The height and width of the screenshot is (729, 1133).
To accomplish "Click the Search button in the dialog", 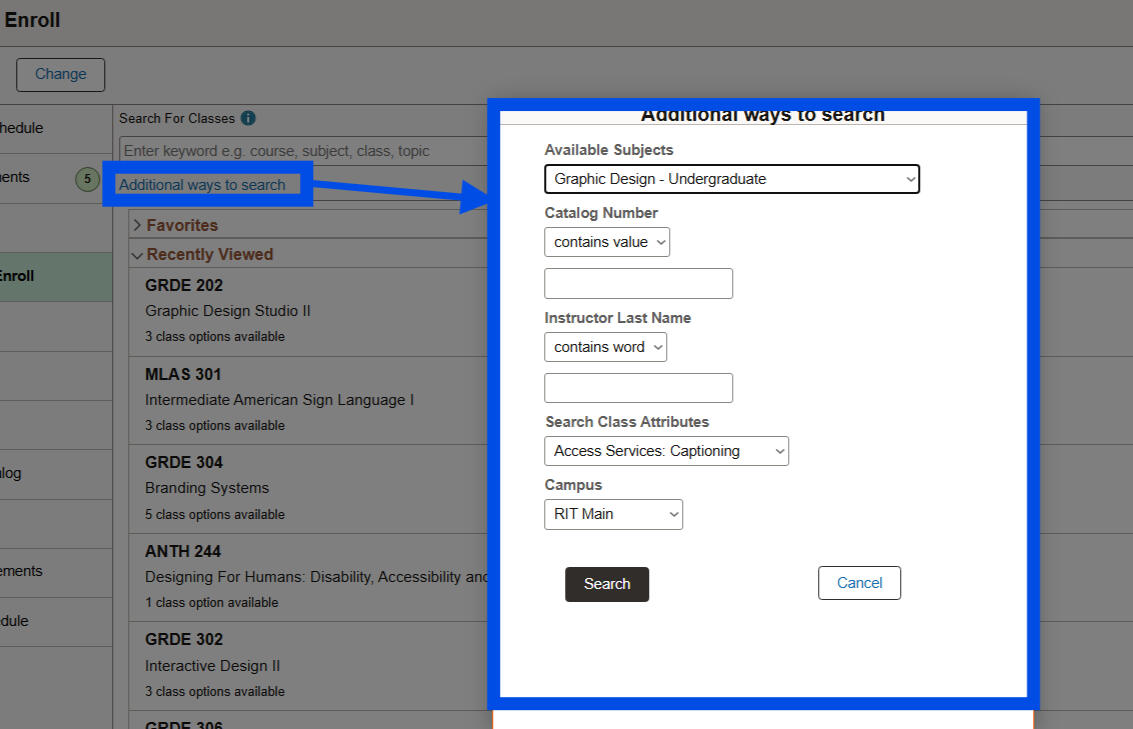I will pyautogui.click(x=606, y=584).
